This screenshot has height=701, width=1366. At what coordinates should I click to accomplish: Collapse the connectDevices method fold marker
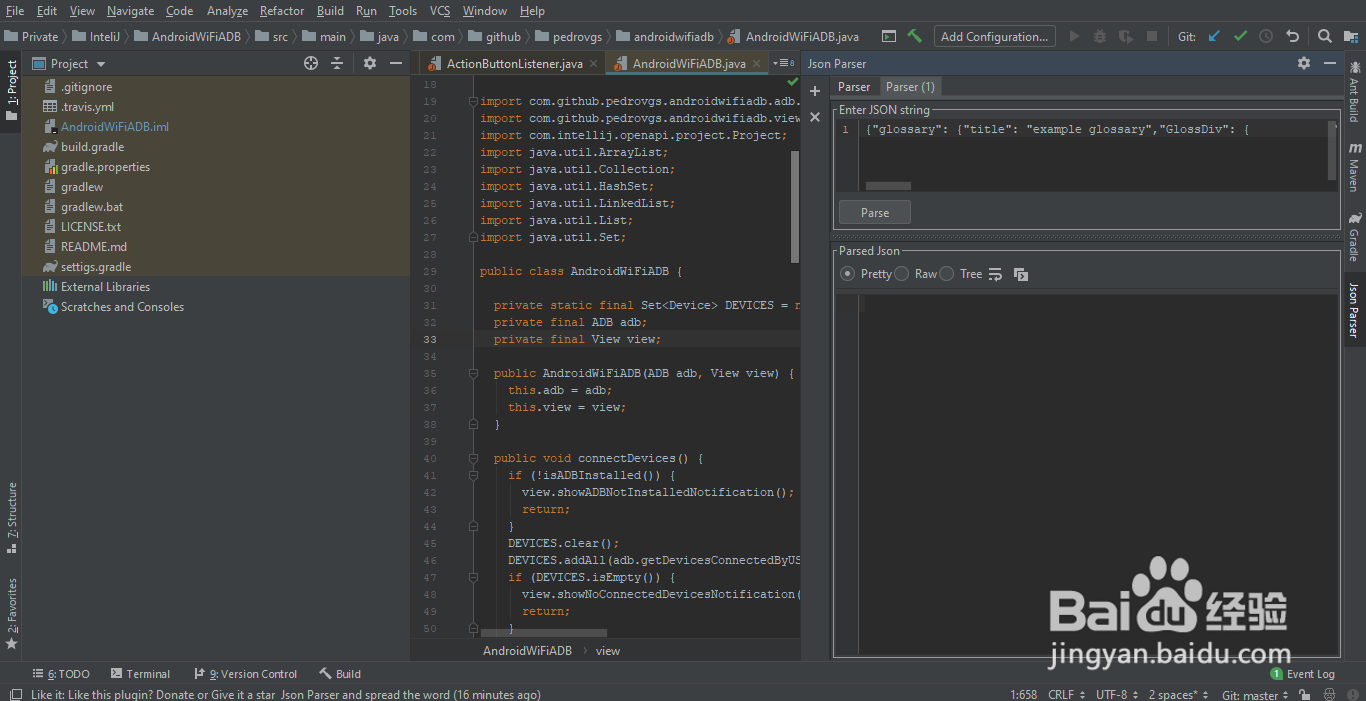(x=473, y=459)
